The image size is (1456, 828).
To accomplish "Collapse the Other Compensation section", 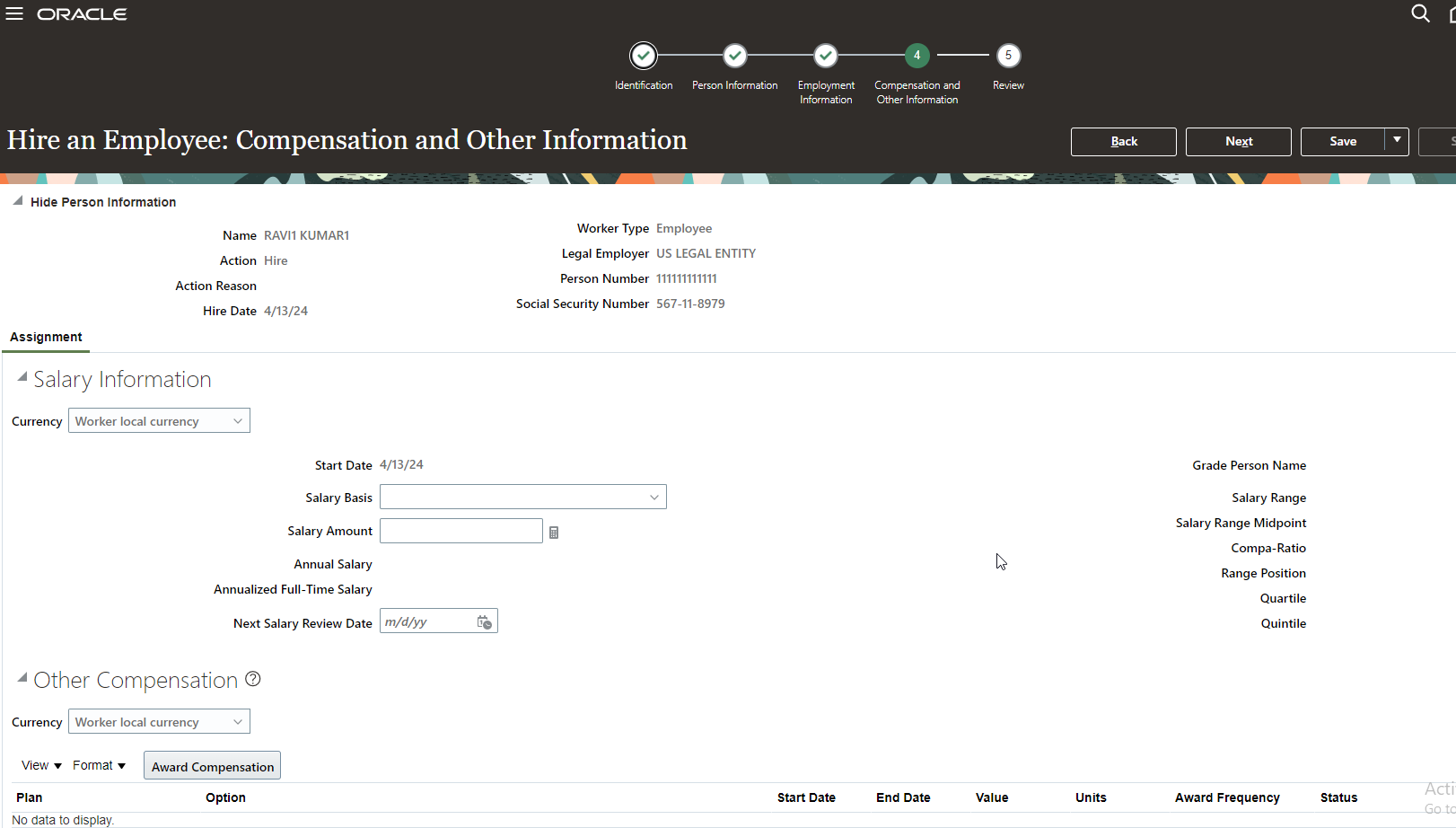I will click(x=22, y=678).
